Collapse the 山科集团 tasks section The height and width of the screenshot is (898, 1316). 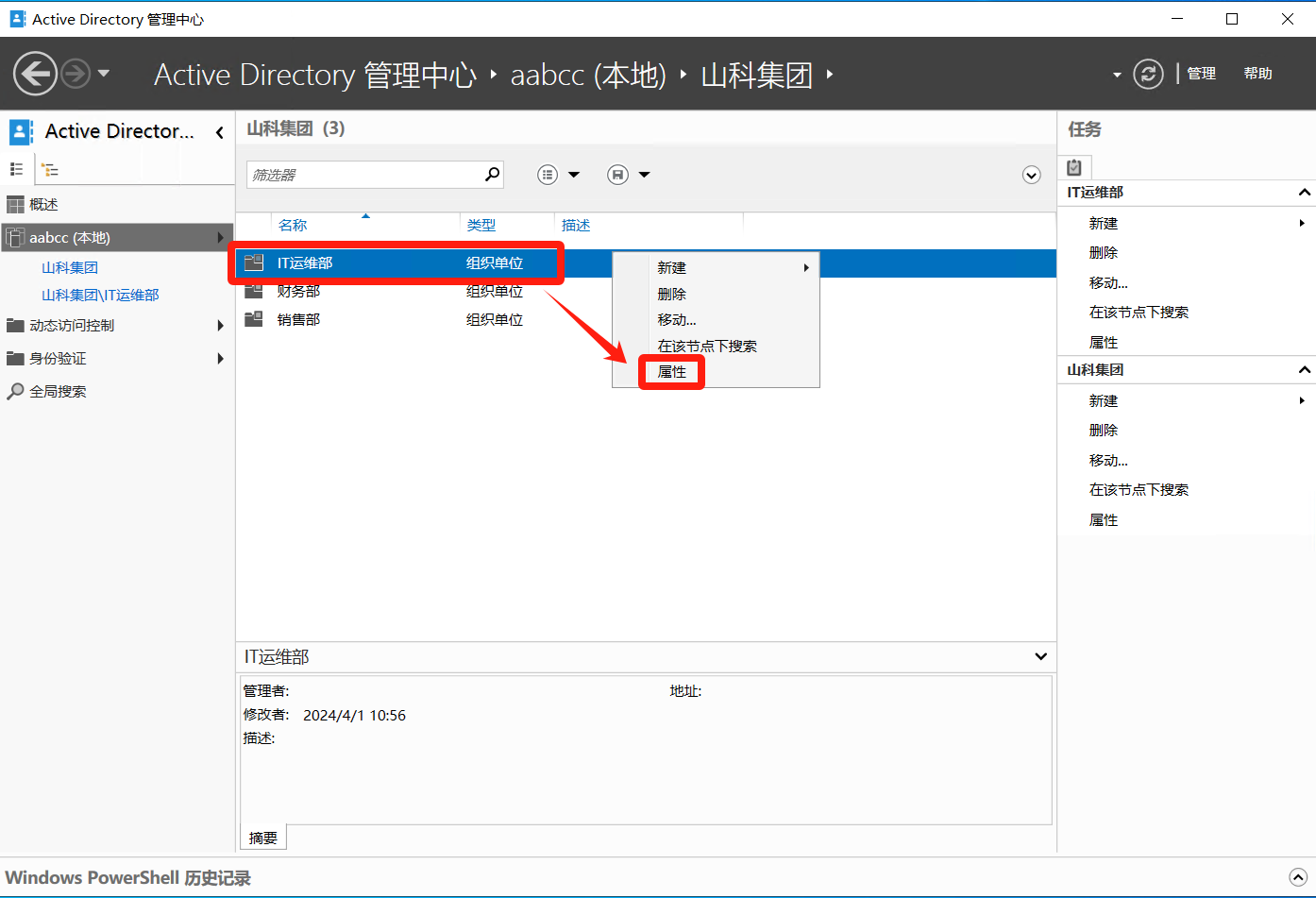1304,370
